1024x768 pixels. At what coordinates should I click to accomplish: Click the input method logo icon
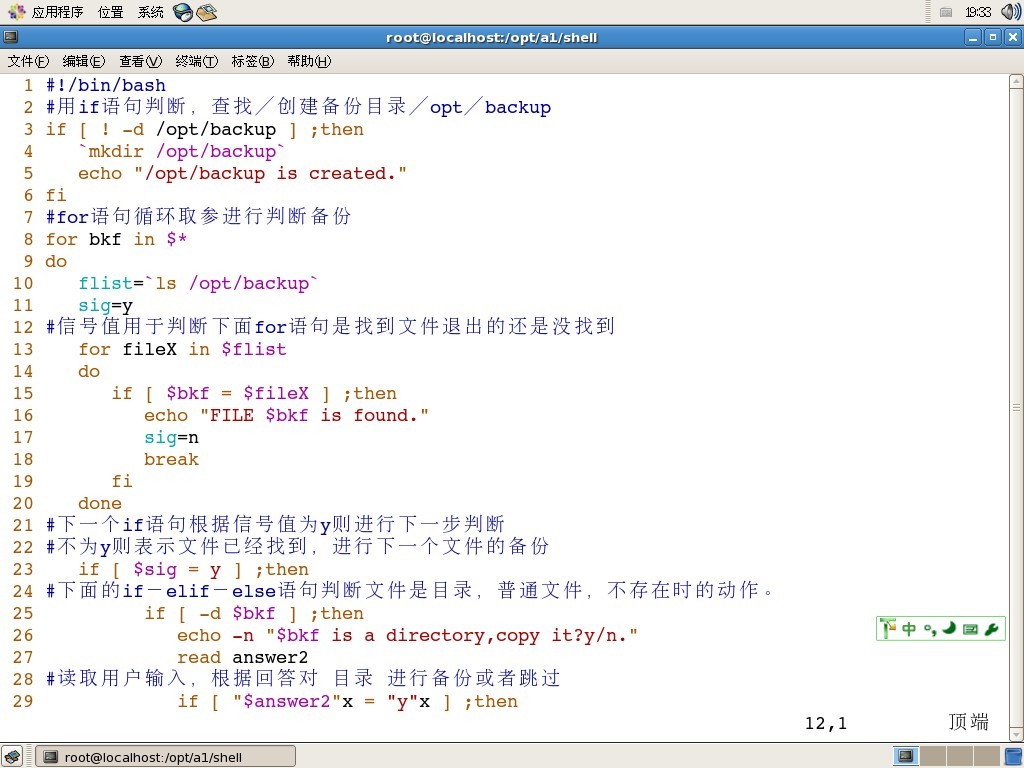888,628
